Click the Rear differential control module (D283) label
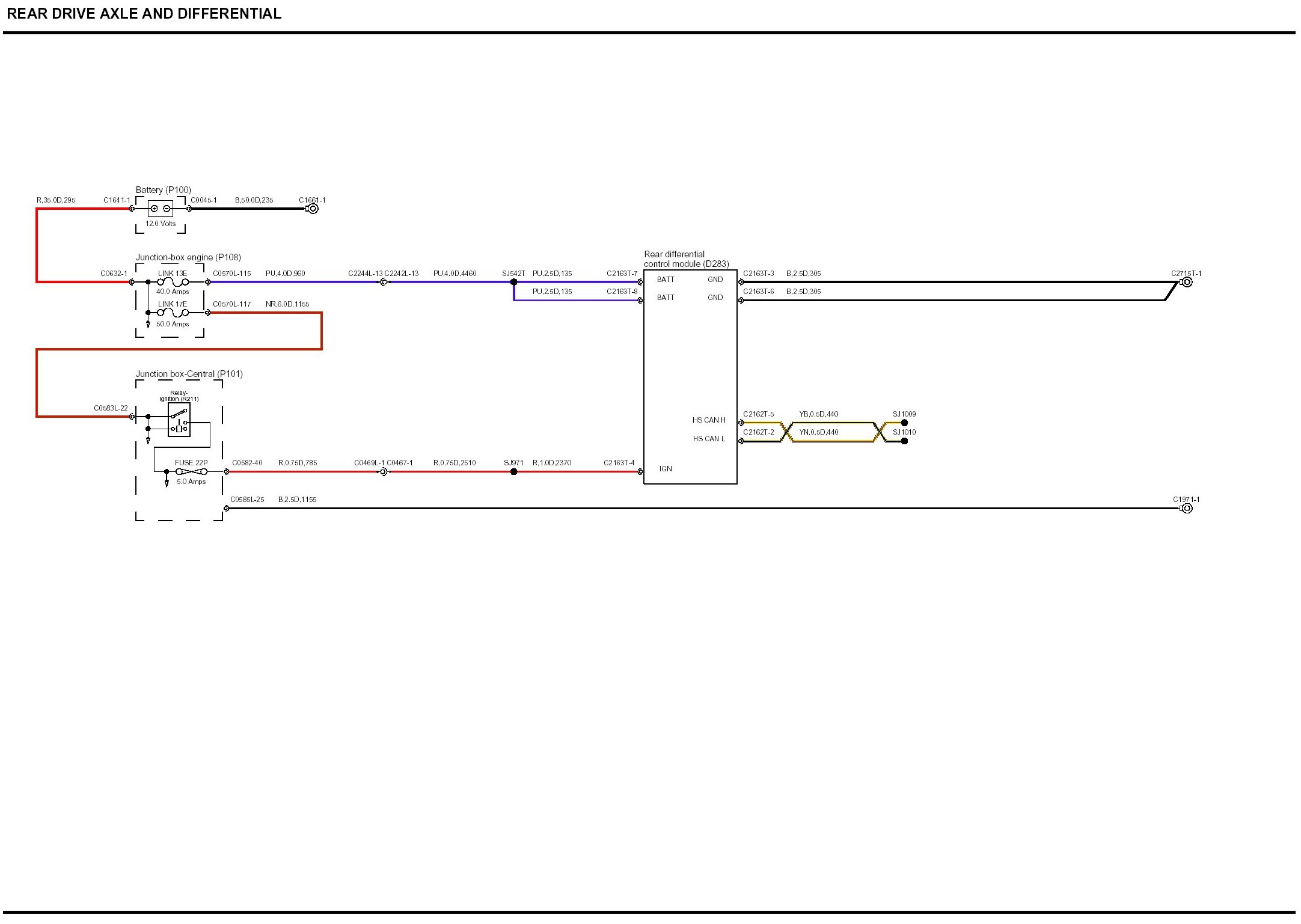Viewport: 1301px width, 924px height. [686, 259]
